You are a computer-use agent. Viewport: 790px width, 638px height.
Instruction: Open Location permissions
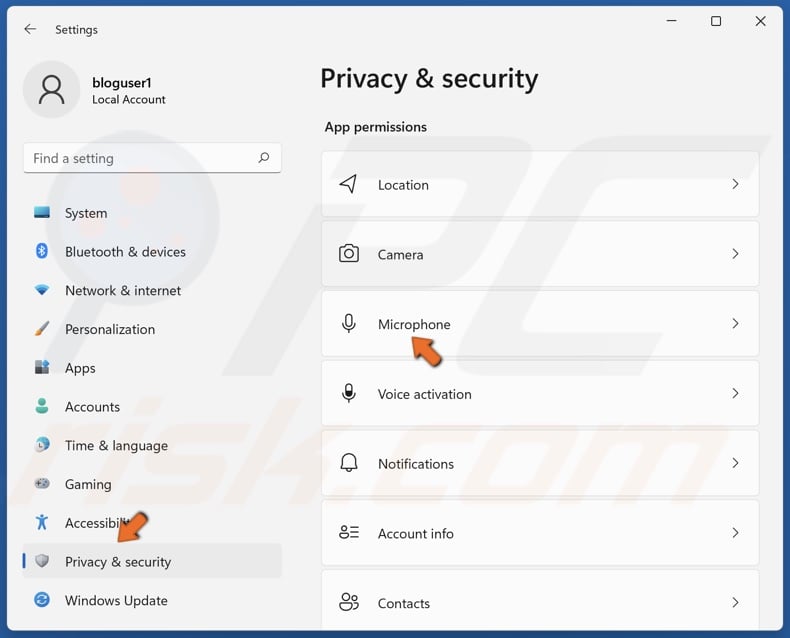540,184
